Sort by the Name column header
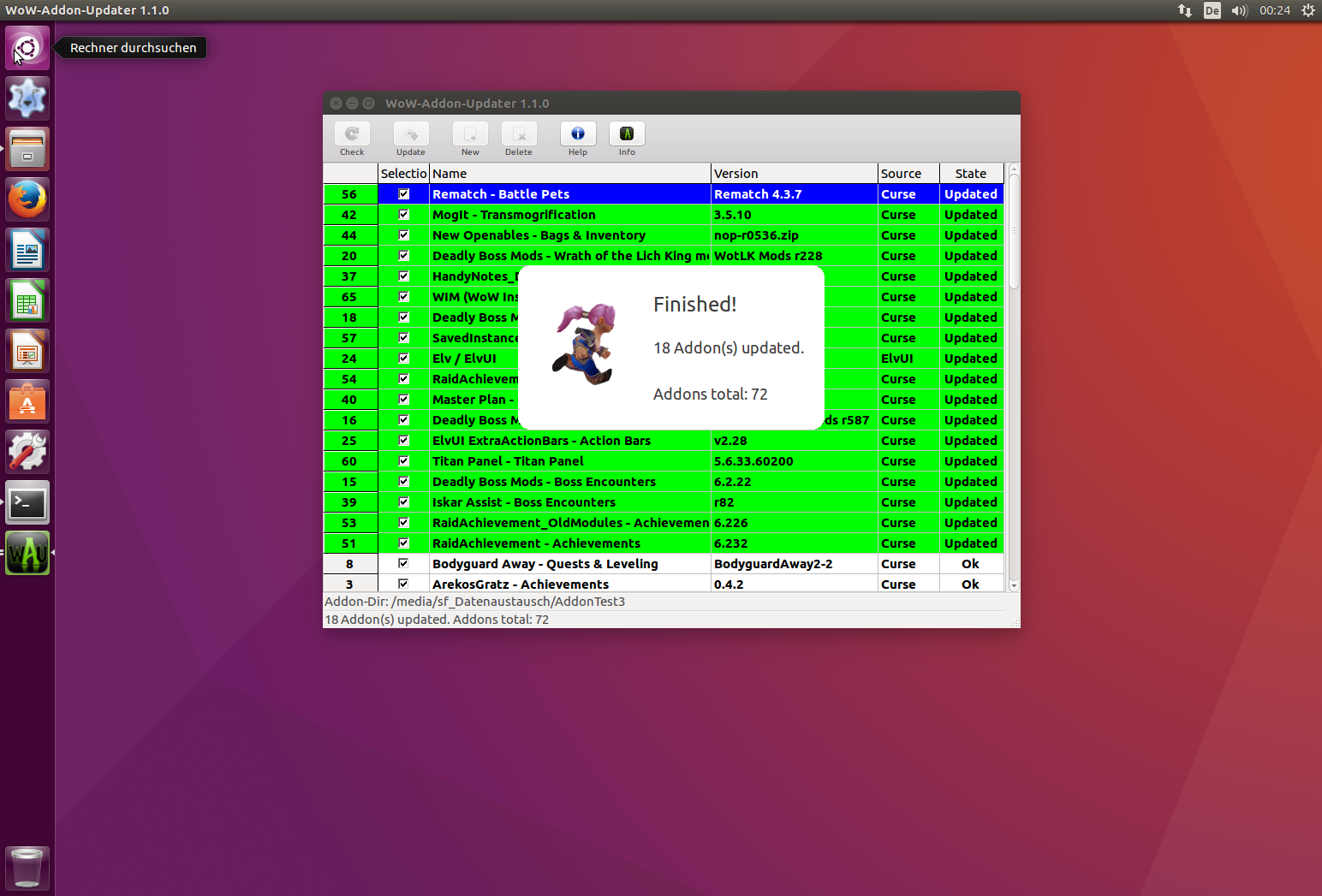1322x896 pixels. click(x=570, y=173)
